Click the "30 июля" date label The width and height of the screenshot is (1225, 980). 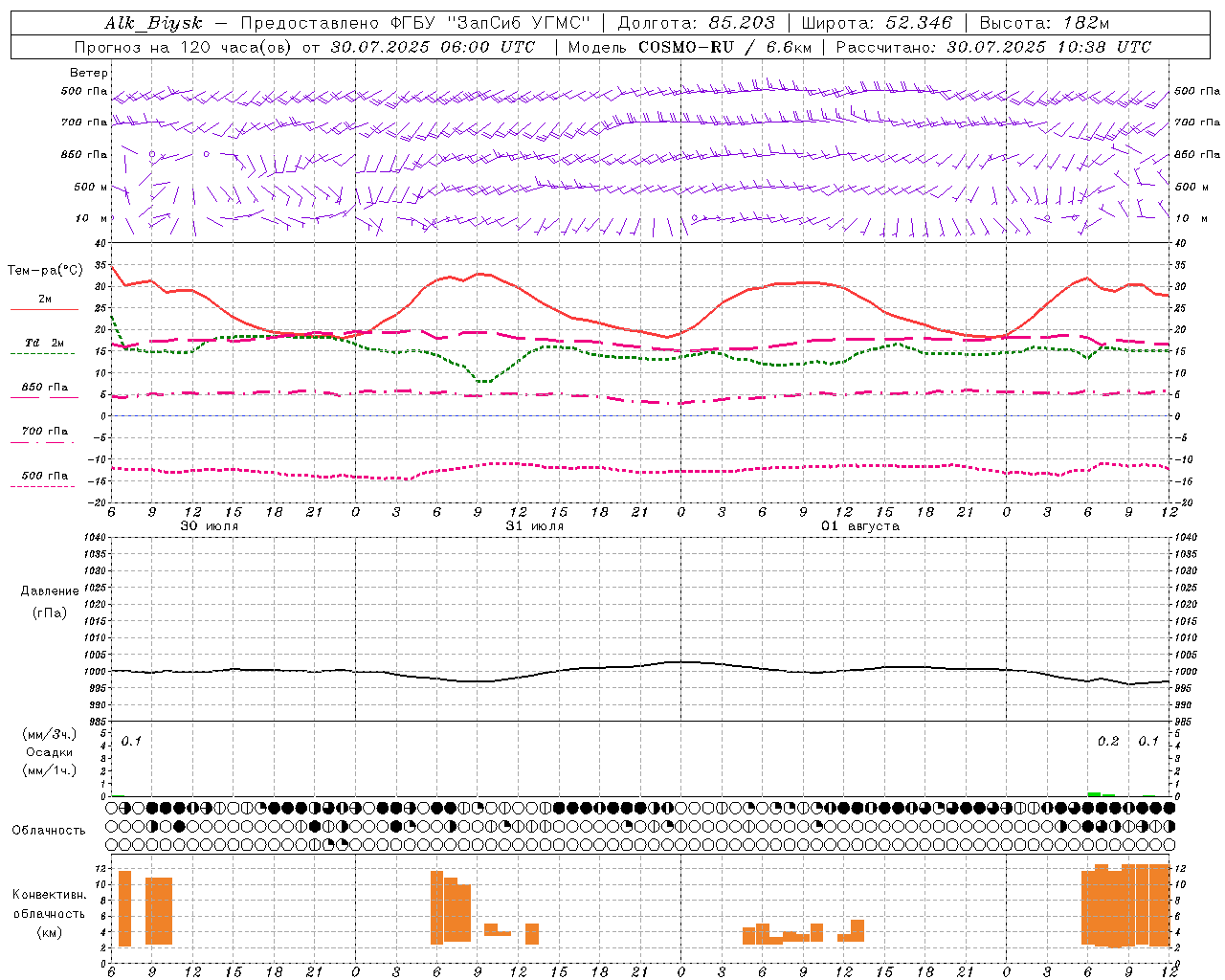(x=210, y=526)
